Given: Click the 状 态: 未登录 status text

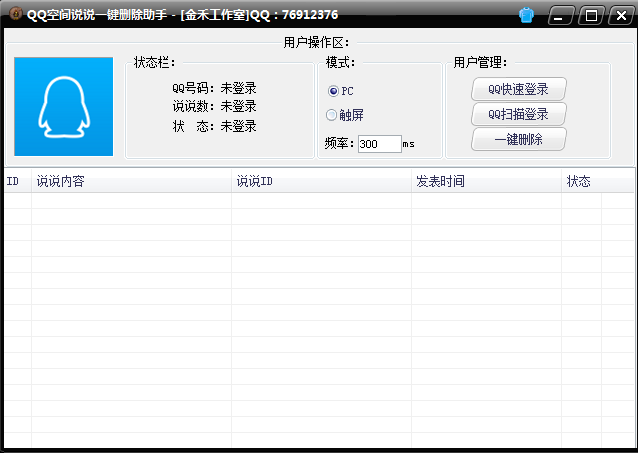Looking at the screenshot, I should click(x=214, y=126).
